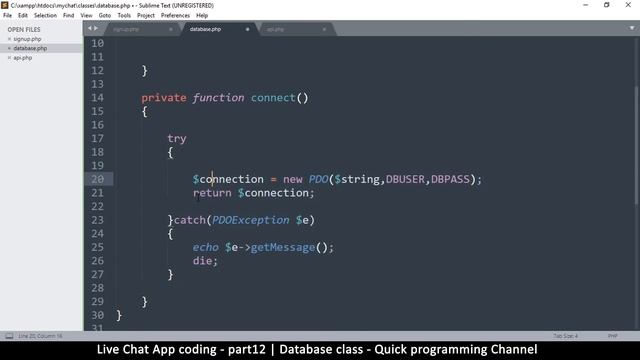Open the View menu
640x360 pixels.
point(86,16)
